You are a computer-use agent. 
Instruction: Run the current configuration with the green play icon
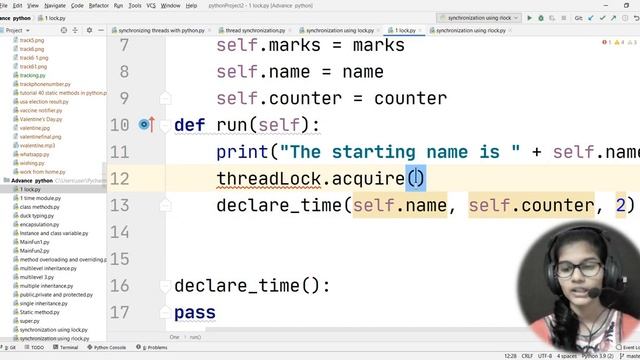pos(529,18)
